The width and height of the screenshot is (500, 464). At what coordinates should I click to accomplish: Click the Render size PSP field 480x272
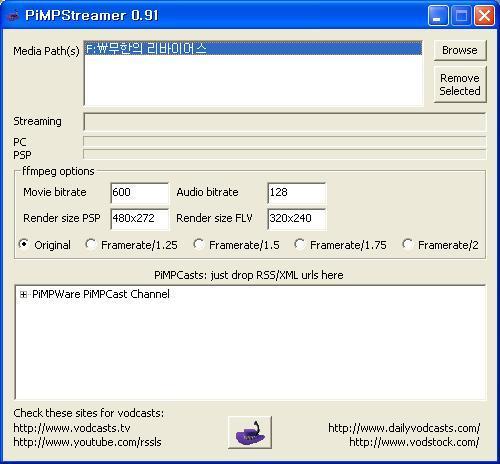140,219
